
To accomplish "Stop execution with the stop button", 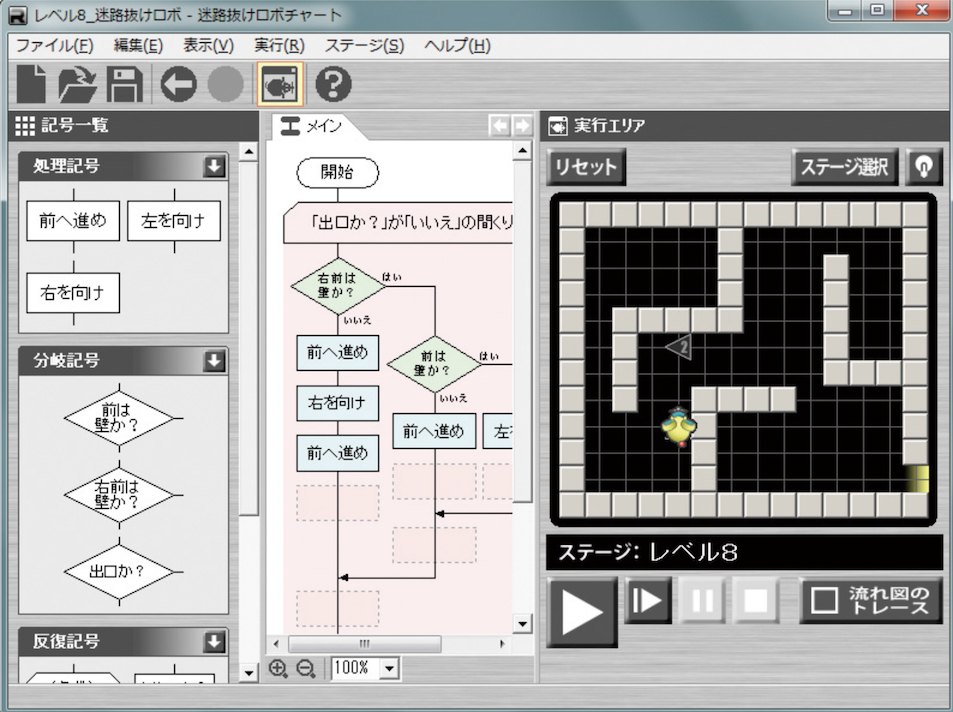I will click(x=755, y=601).
